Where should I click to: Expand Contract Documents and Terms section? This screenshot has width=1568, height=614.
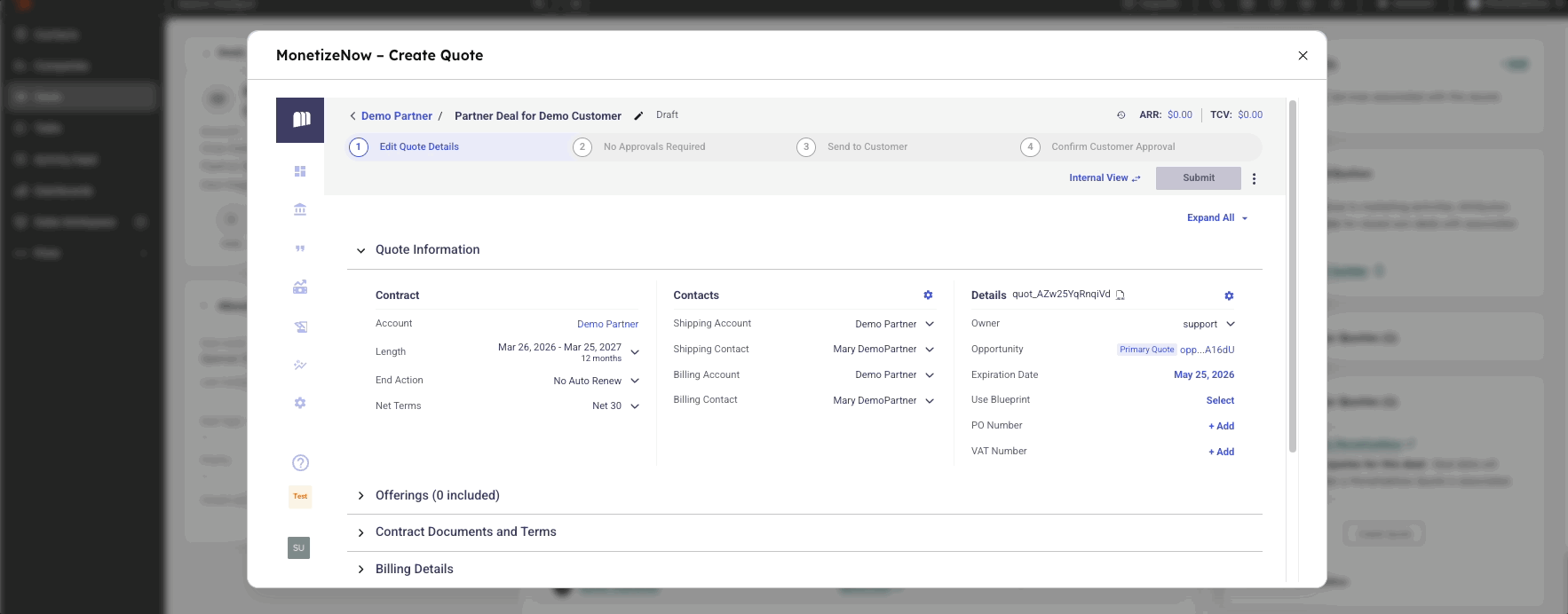(x=360, y=532)
